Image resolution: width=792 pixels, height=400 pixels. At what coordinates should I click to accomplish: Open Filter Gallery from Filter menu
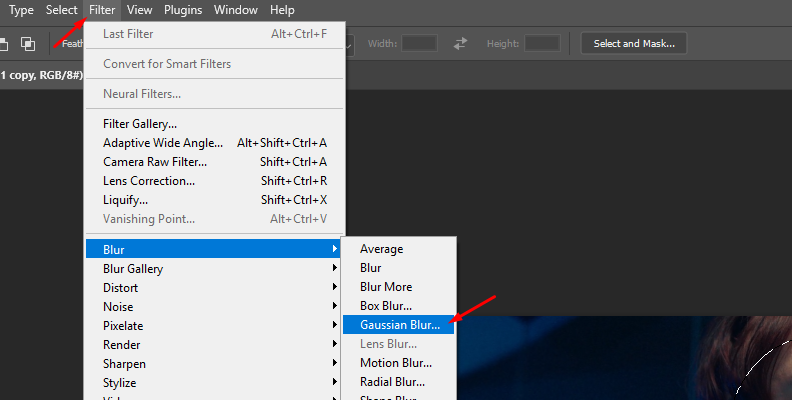click(140, 124)
